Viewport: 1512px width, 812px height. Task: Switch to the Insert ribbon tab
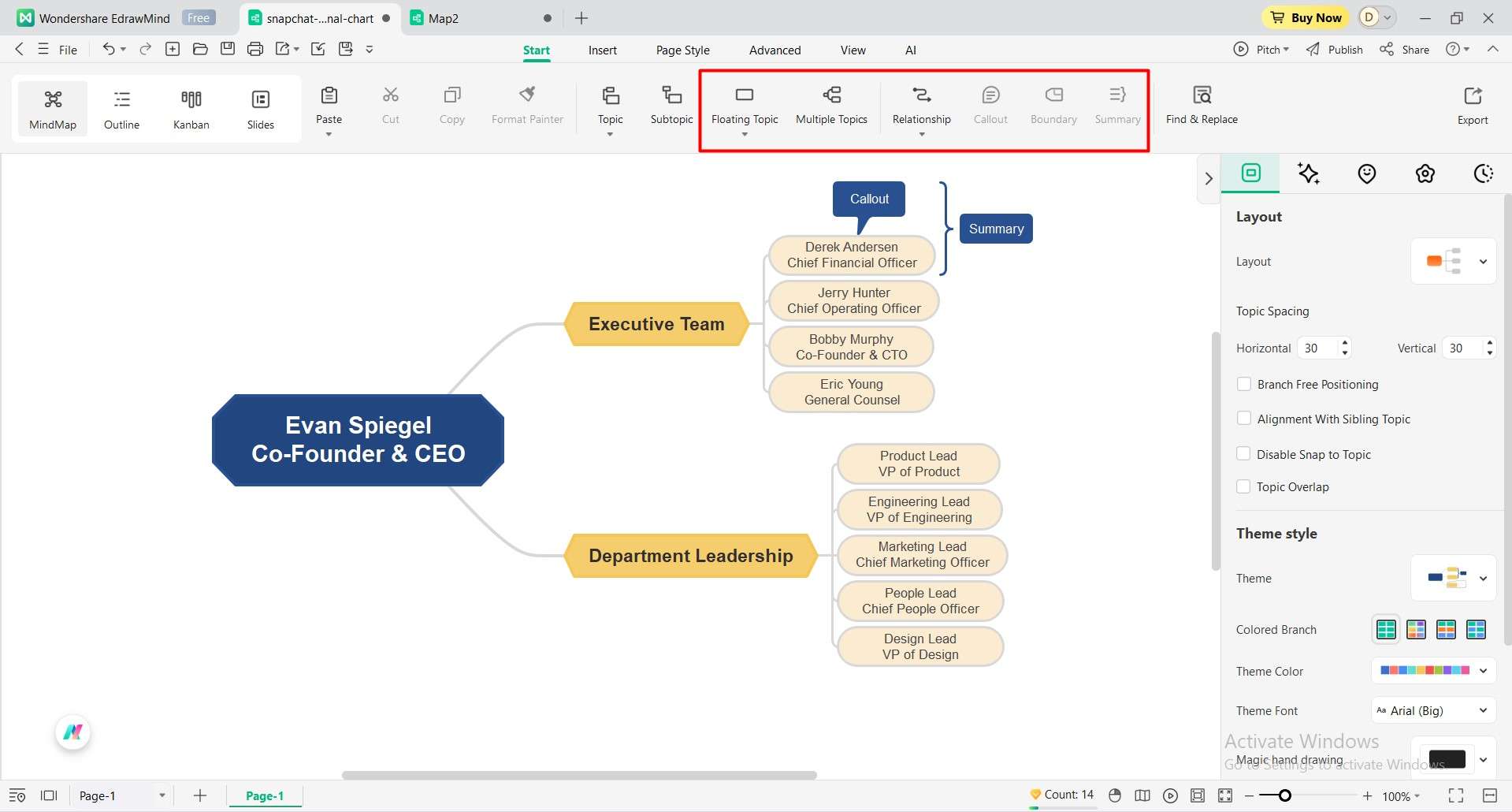pyautogui.click(x=602, y=49)
